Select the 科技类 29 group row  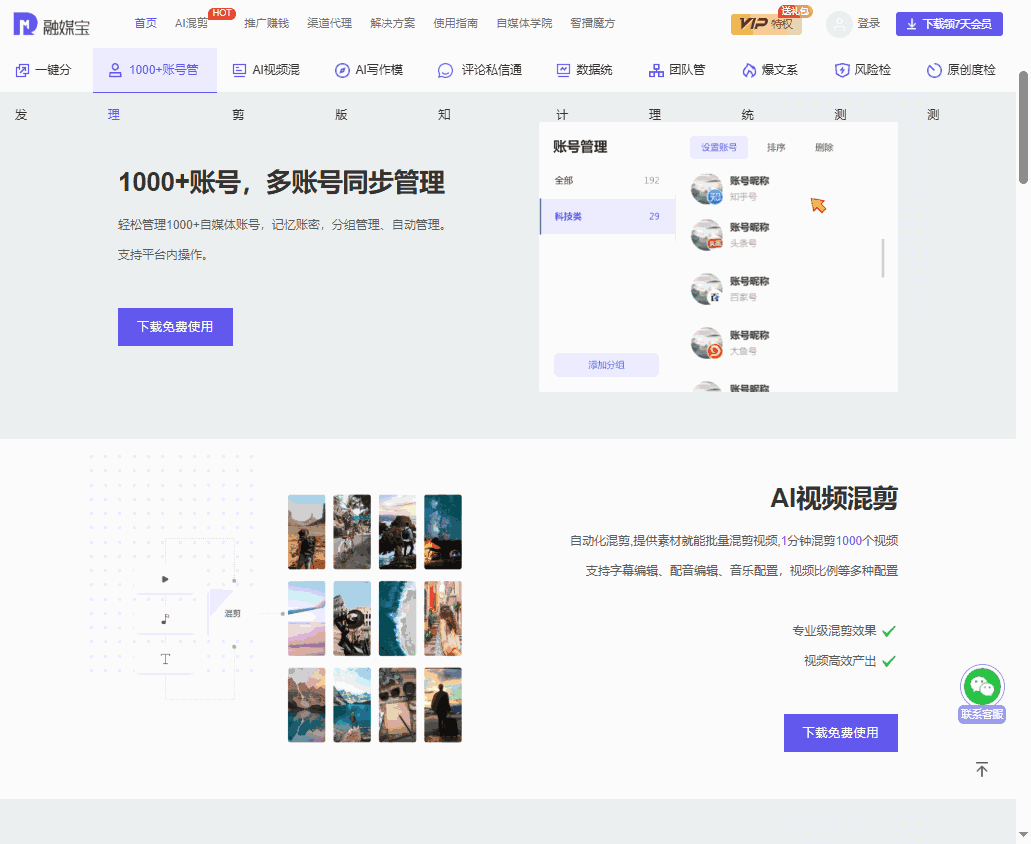[x=608, y=216]
